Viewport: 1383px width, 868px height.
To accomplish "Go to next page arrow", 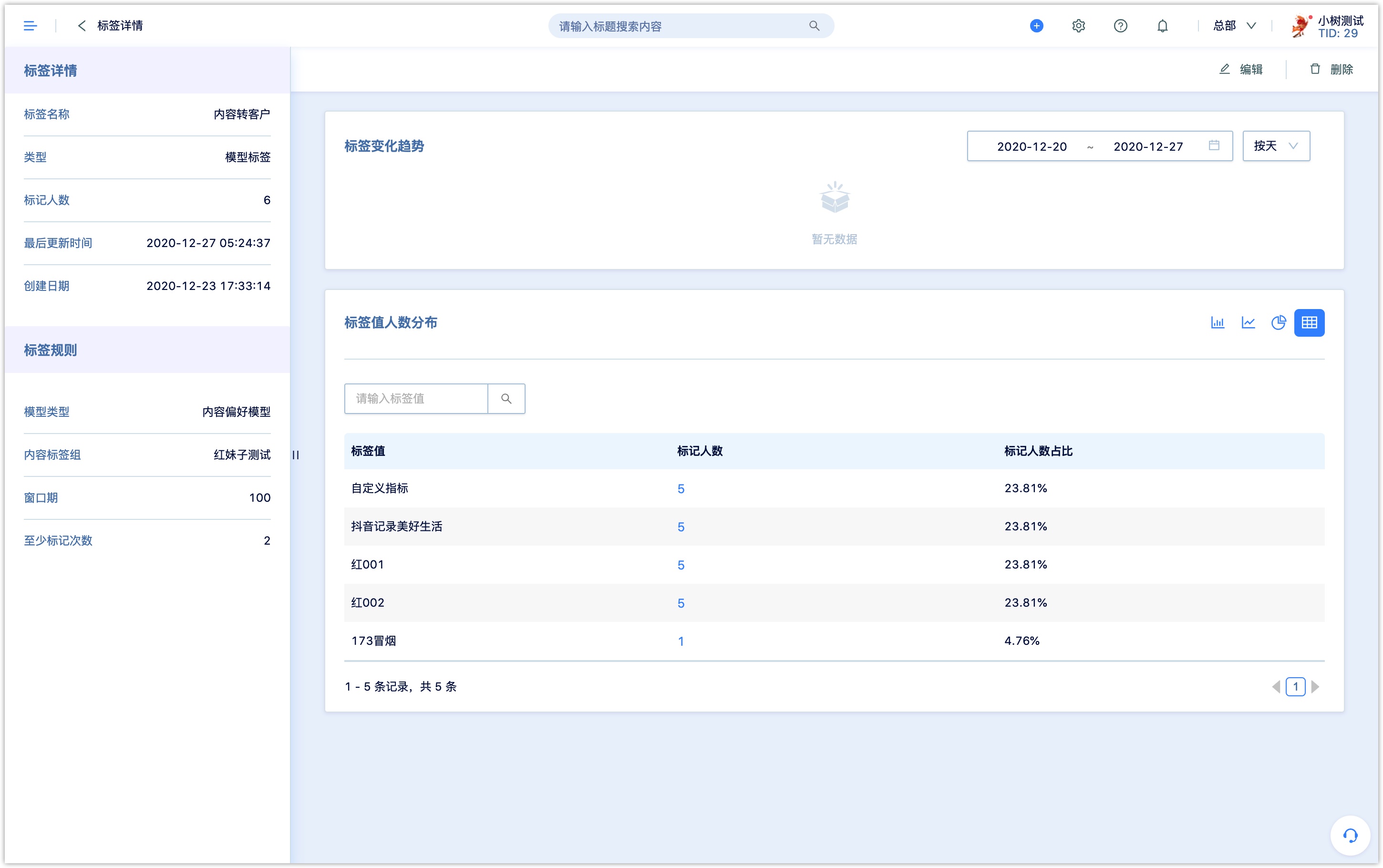I will coord(1315,687).
